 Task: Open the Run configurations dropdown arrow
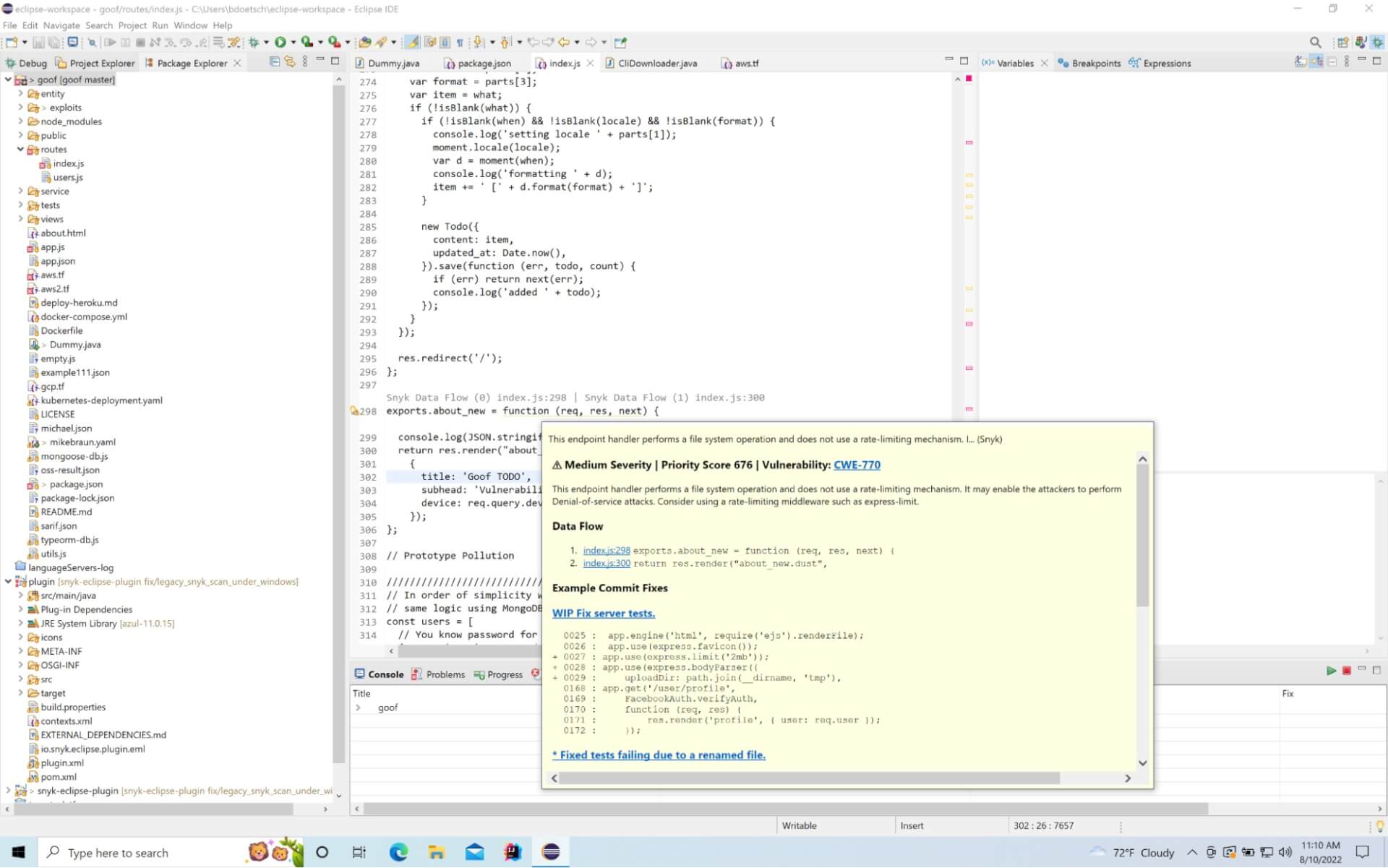click(x=293, y=43)
